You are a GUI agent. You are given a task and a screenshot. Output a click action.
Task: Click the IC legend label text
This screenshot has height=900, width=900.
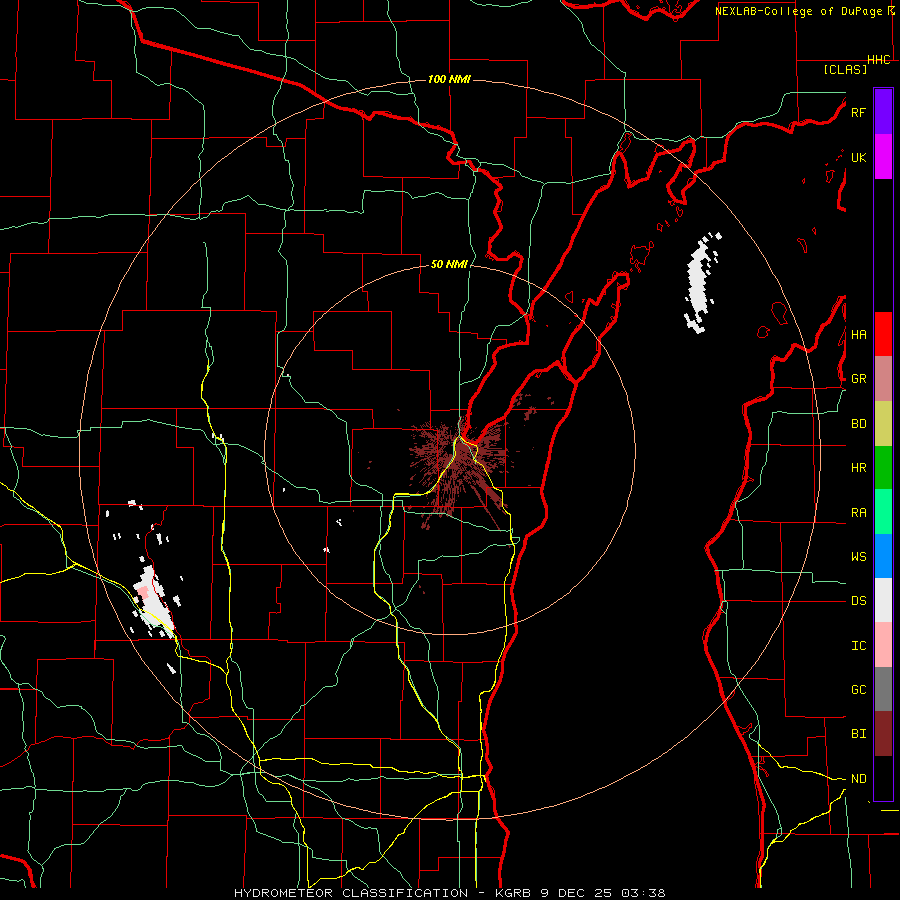(x=858, y=646)
